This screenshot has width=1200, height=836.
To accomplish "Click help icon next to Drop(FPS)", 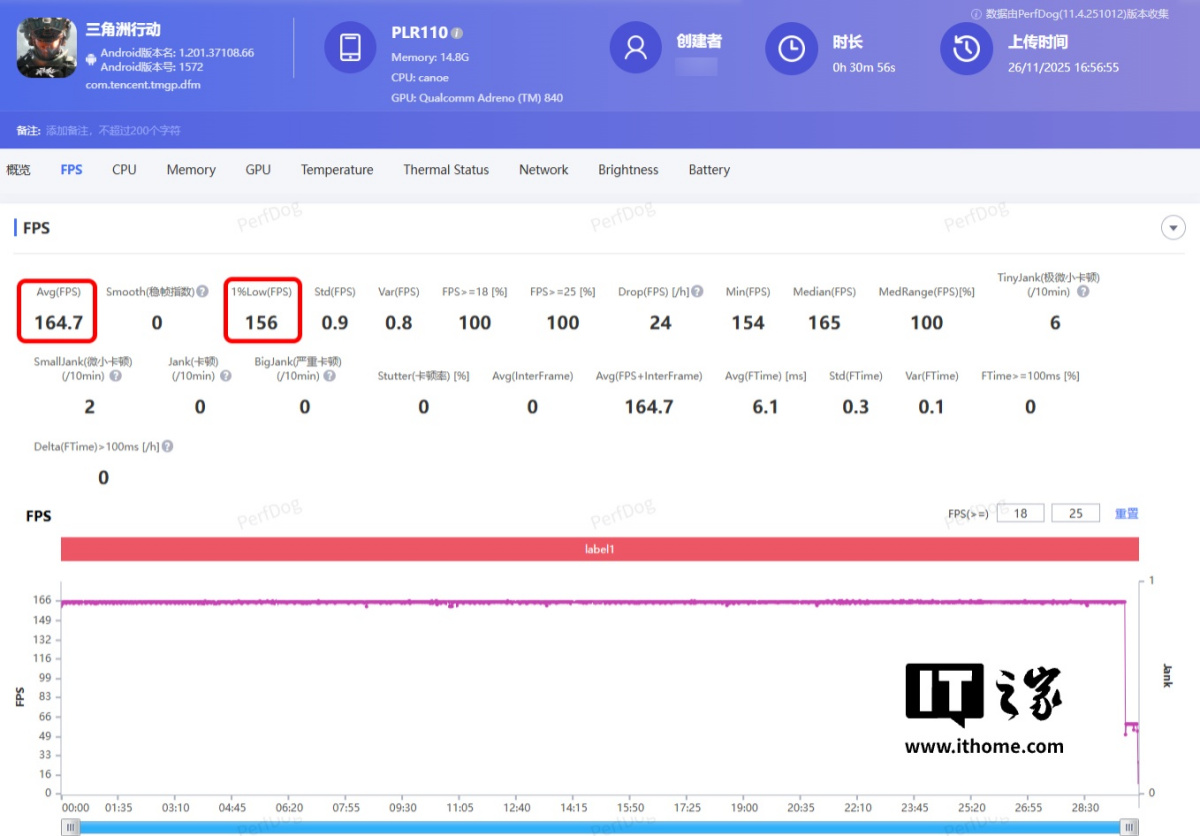I will point(697,292).
